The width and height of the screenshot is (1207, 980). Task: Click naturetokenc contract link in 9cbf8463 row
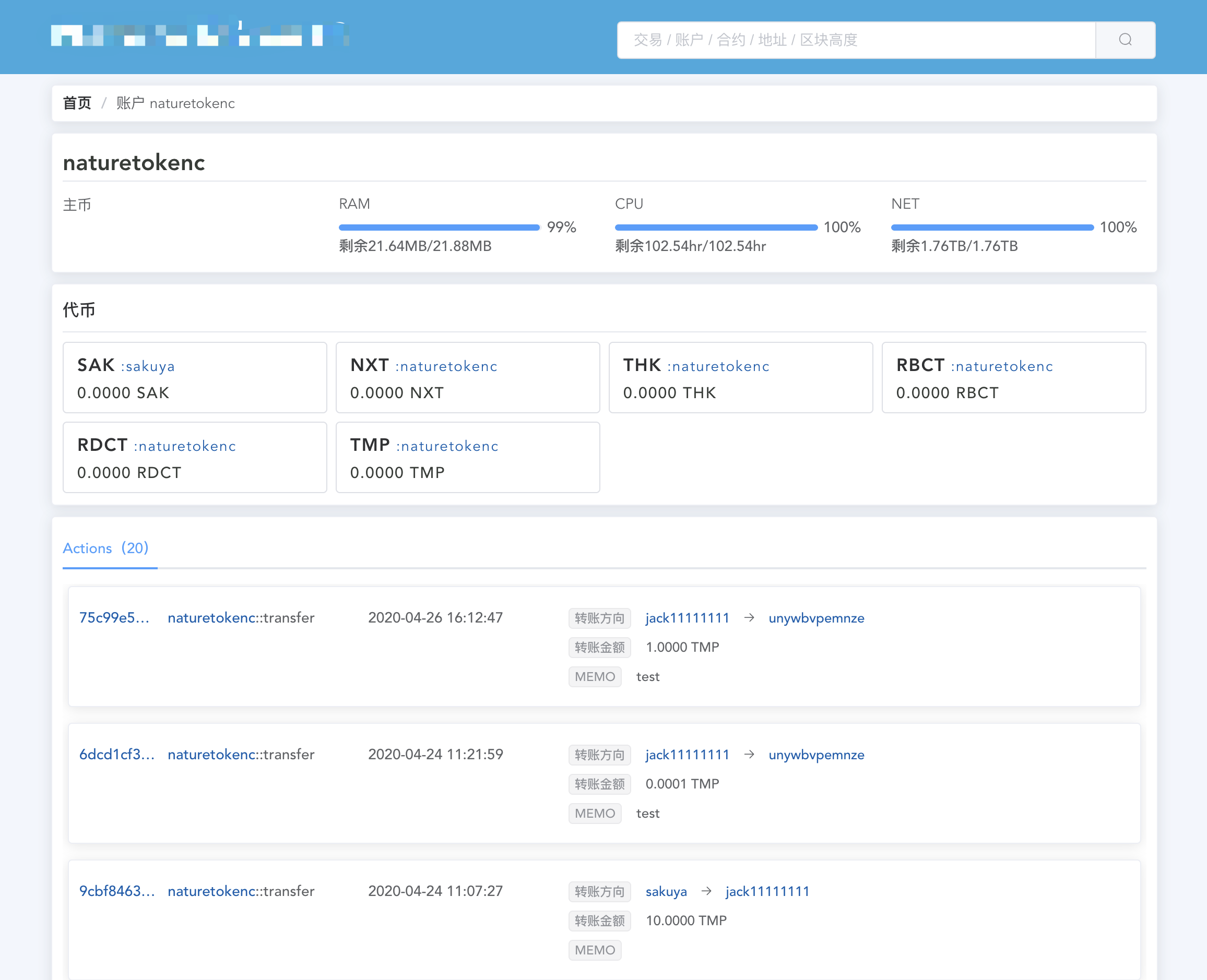212,891
